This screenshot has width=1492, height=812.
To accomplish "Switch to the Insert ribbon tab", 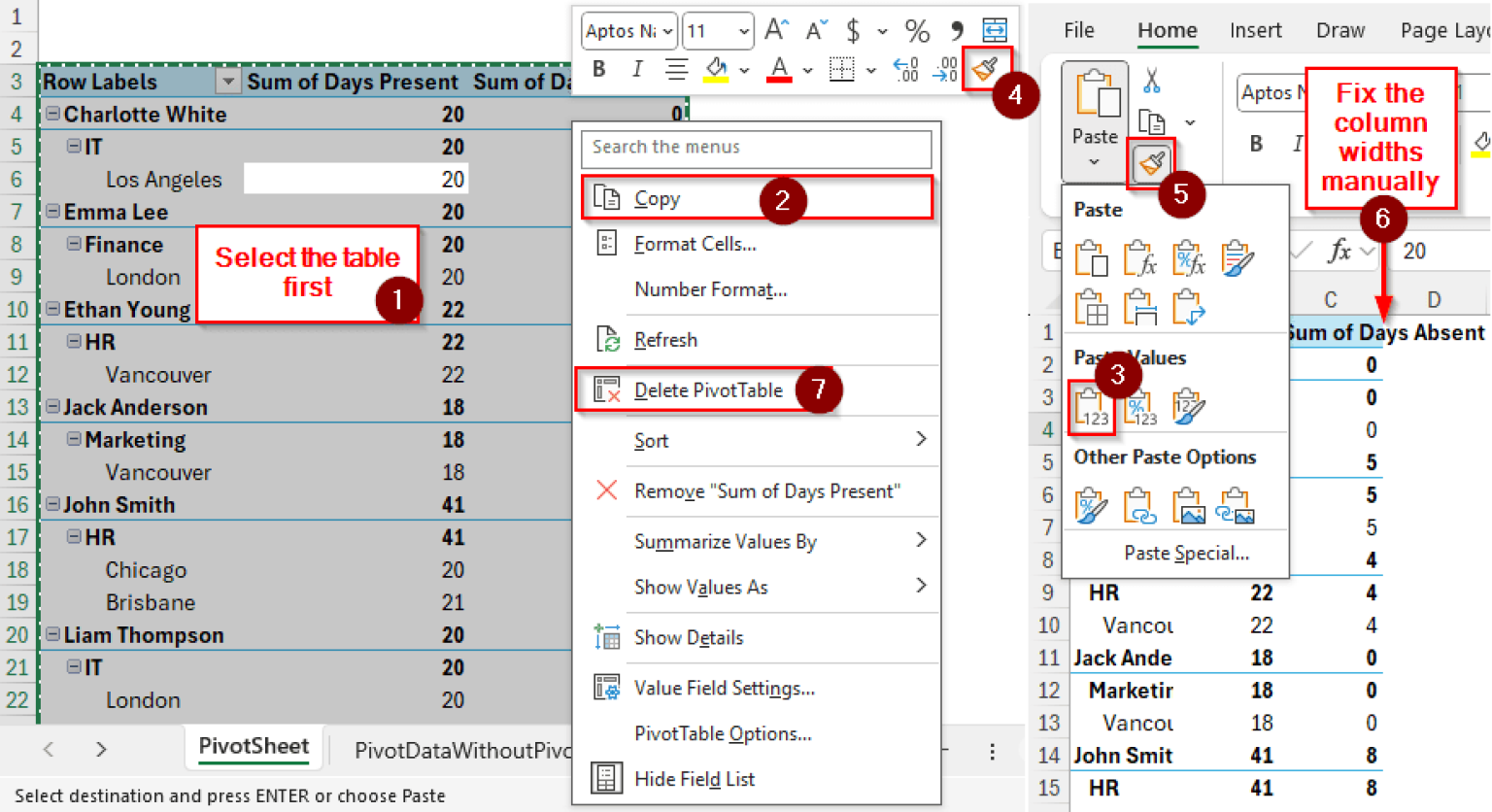I will tap(1256, 30).
